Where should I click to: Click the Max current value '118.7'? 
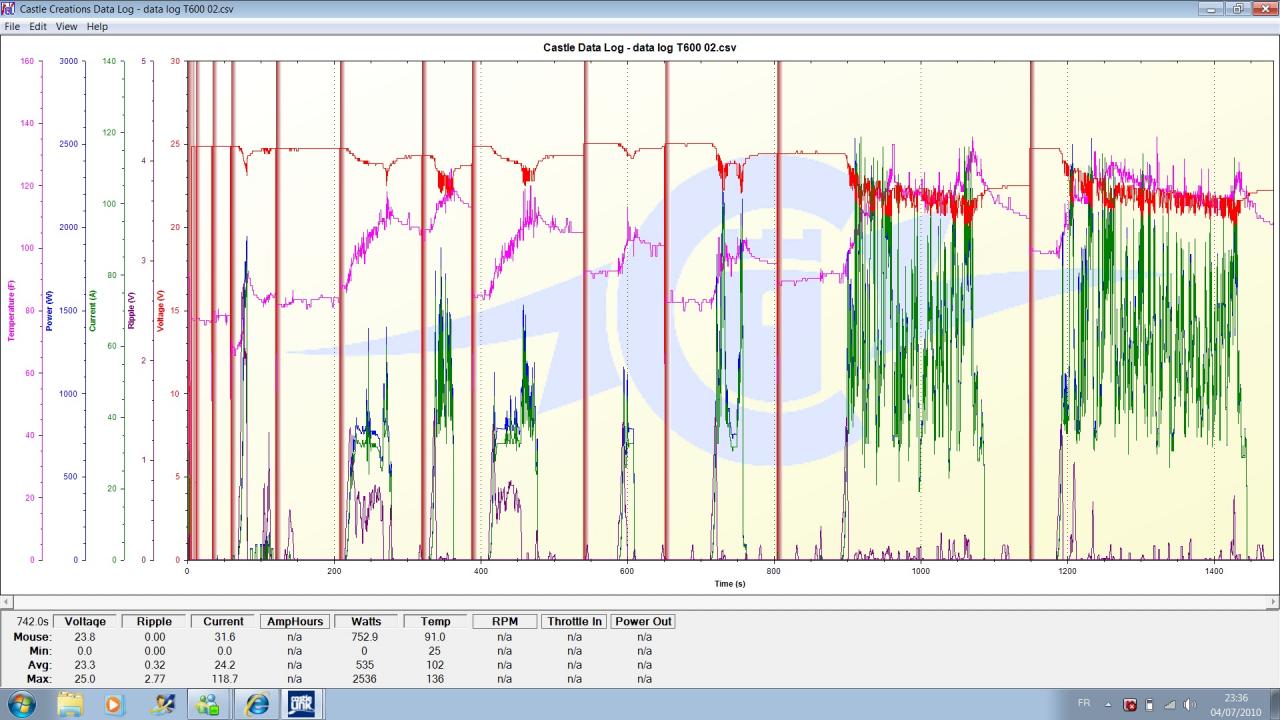224,678
